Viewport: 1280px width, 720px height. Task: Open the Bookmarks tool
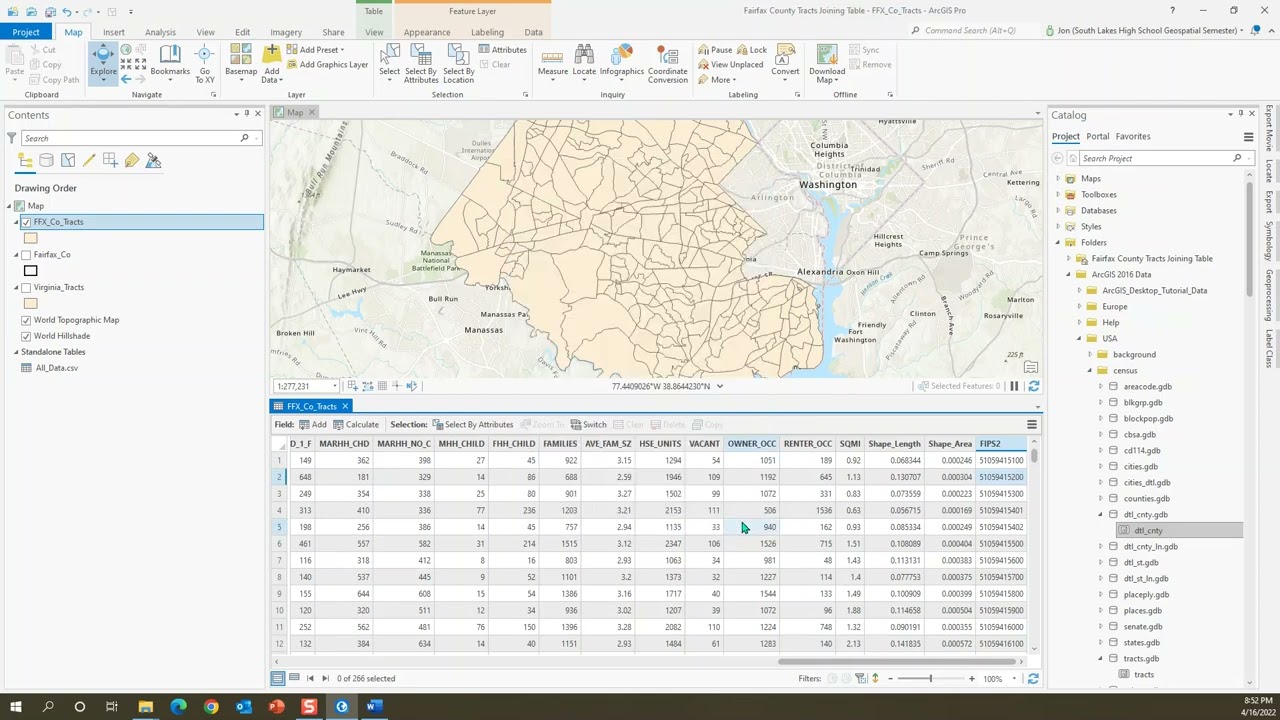click(x=170, y=62)
